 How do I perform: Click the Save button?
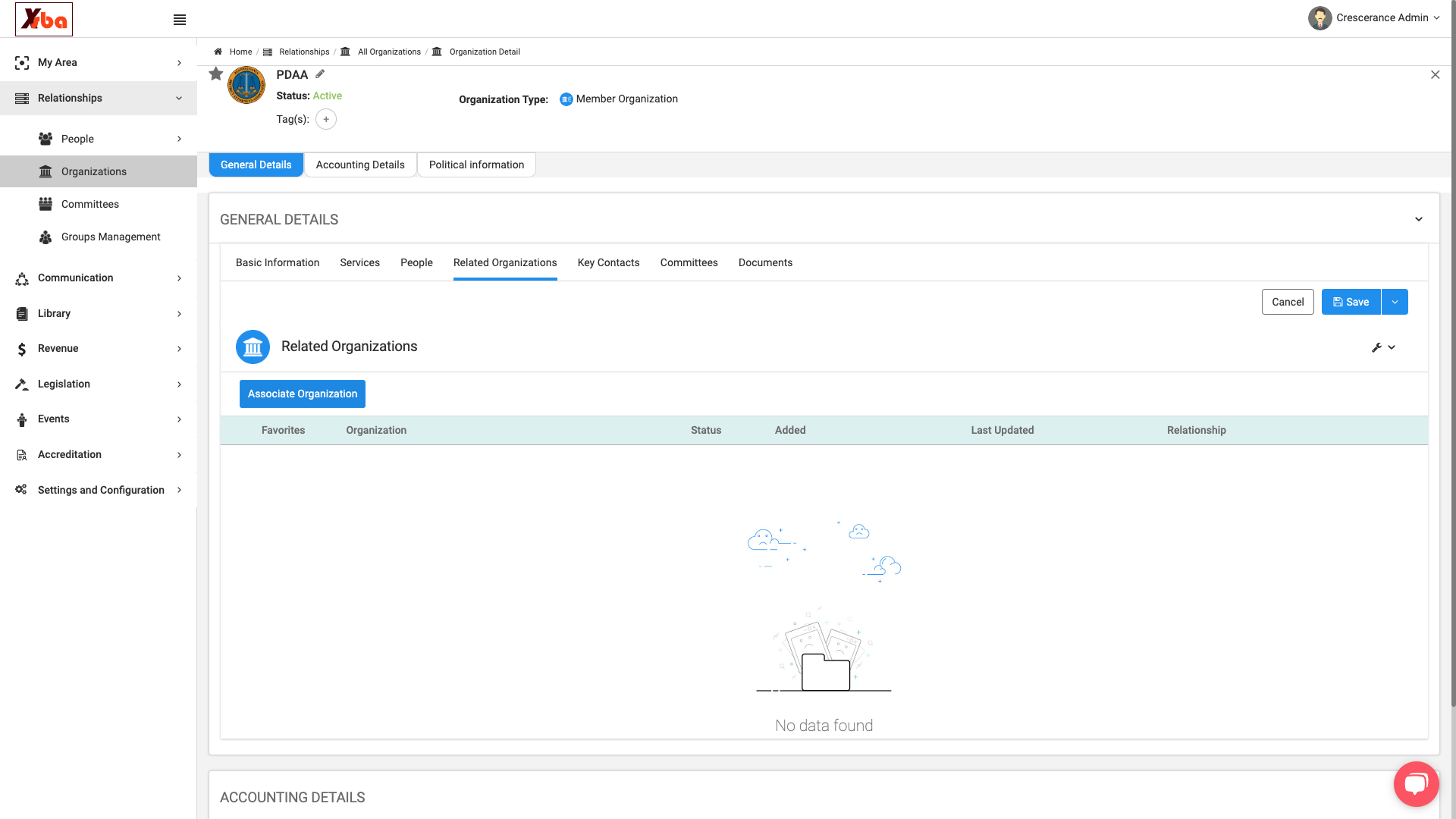[1351, 302]
